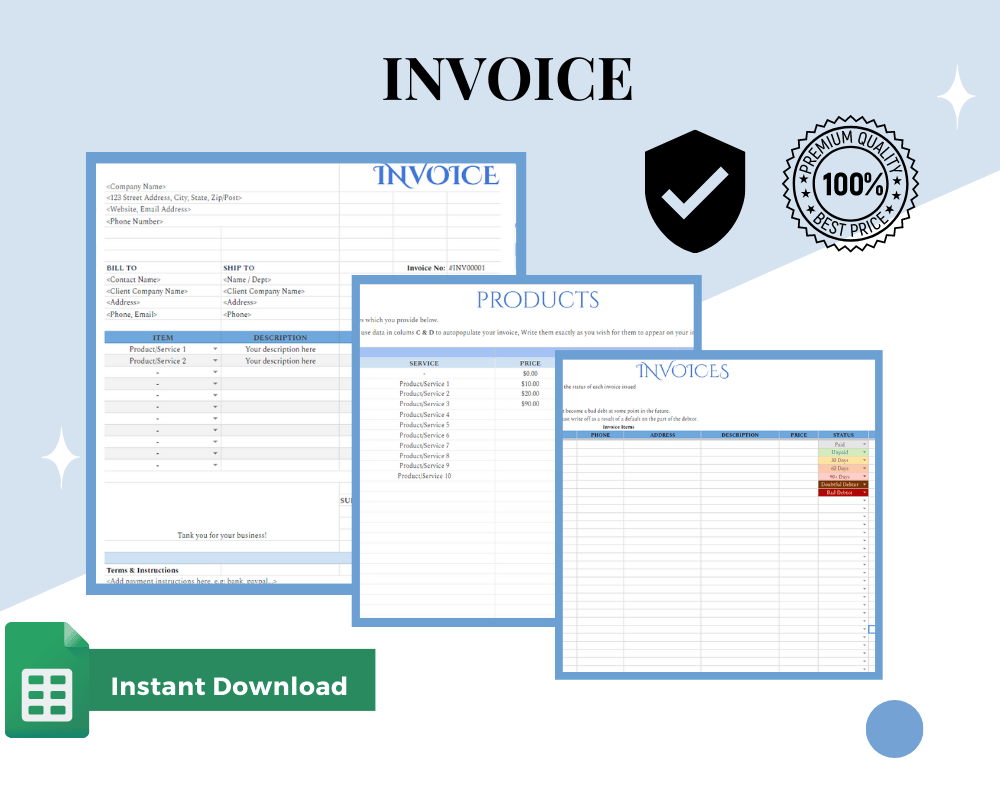Screen dimensions: 1000x800
Task: Click the Terms & Instructions heading
Action: pyautogui.click(x=142, y=570)
